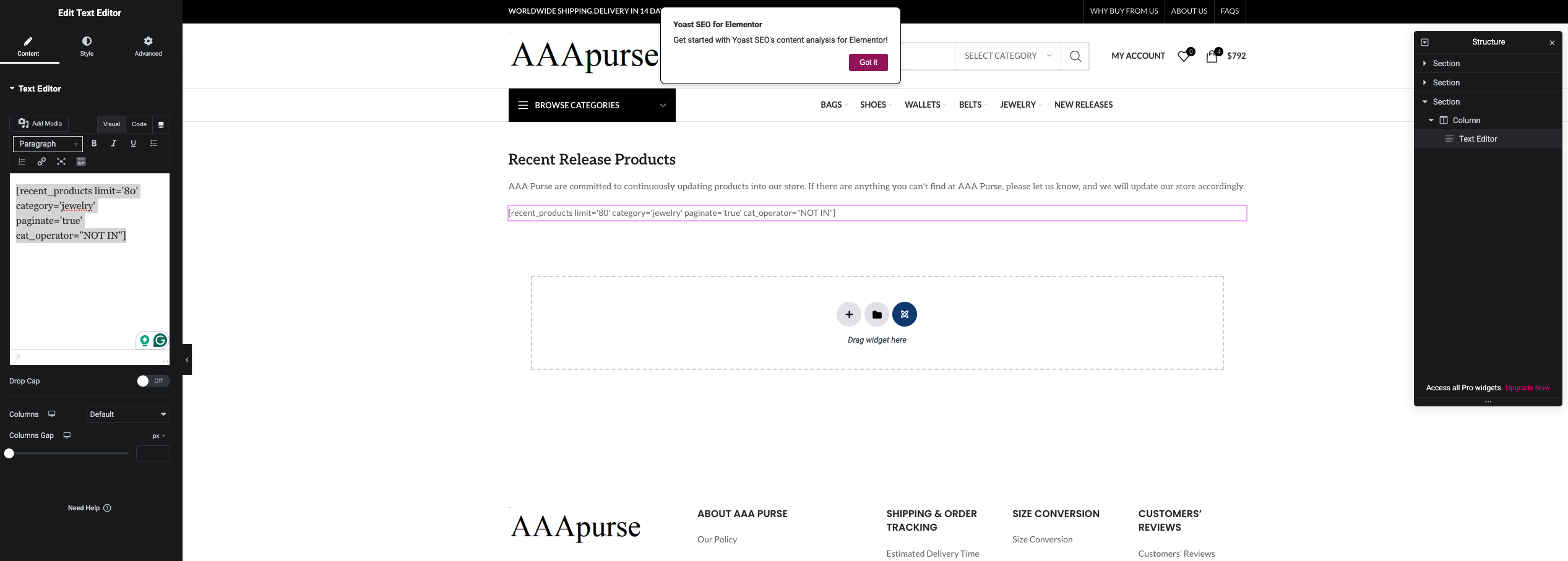Switch to Visual editor mode

click(x=111, y=124)
